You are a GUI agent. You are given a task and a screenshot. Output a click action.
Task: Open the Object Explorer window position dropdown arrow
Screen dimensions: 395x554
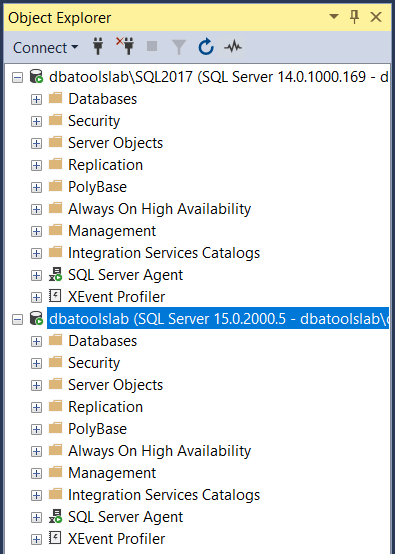tap(334, 16)
